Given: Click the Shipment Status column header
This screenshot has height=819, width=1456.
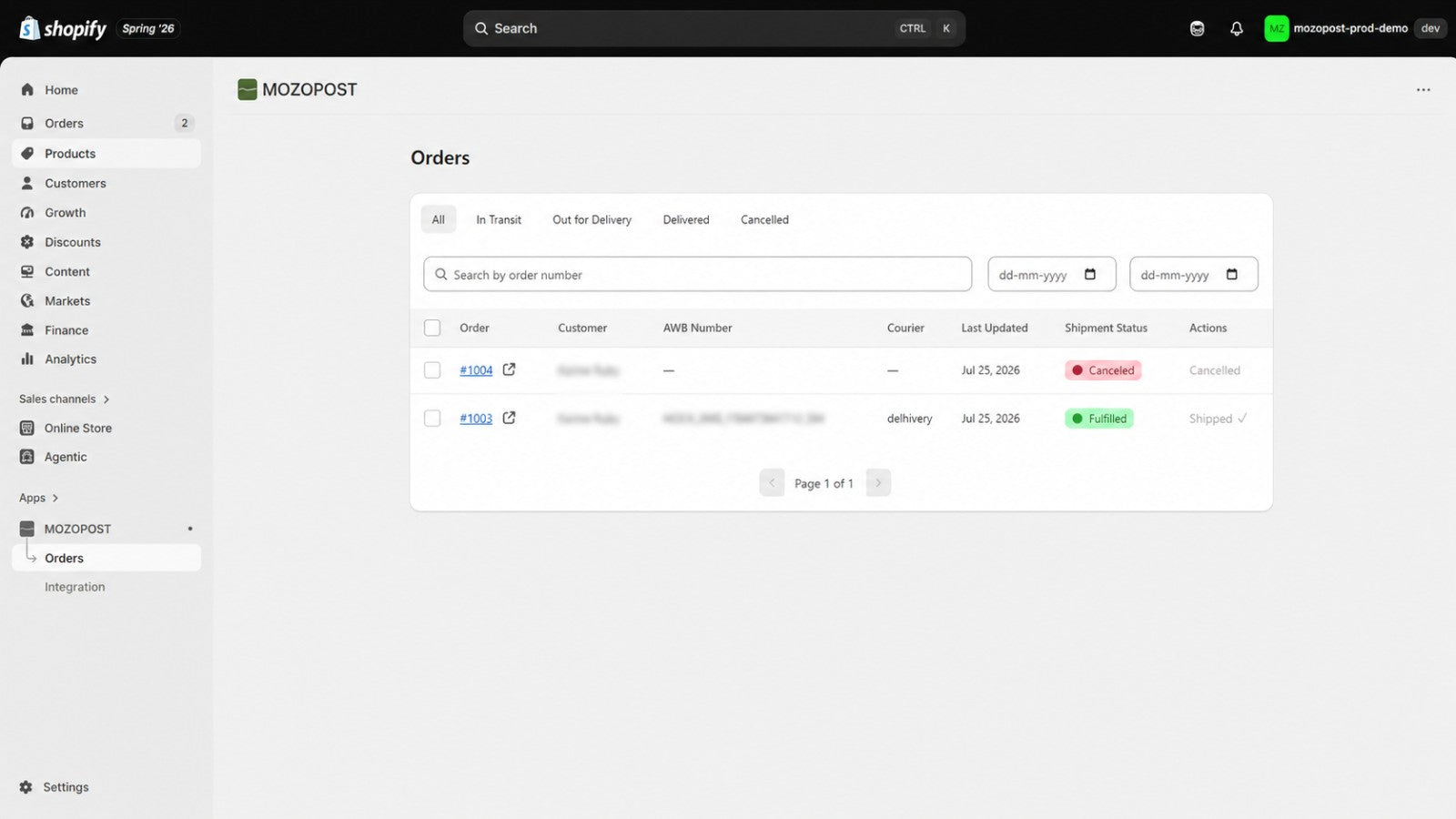Looking at the screenshot, I should (1106, 328).
